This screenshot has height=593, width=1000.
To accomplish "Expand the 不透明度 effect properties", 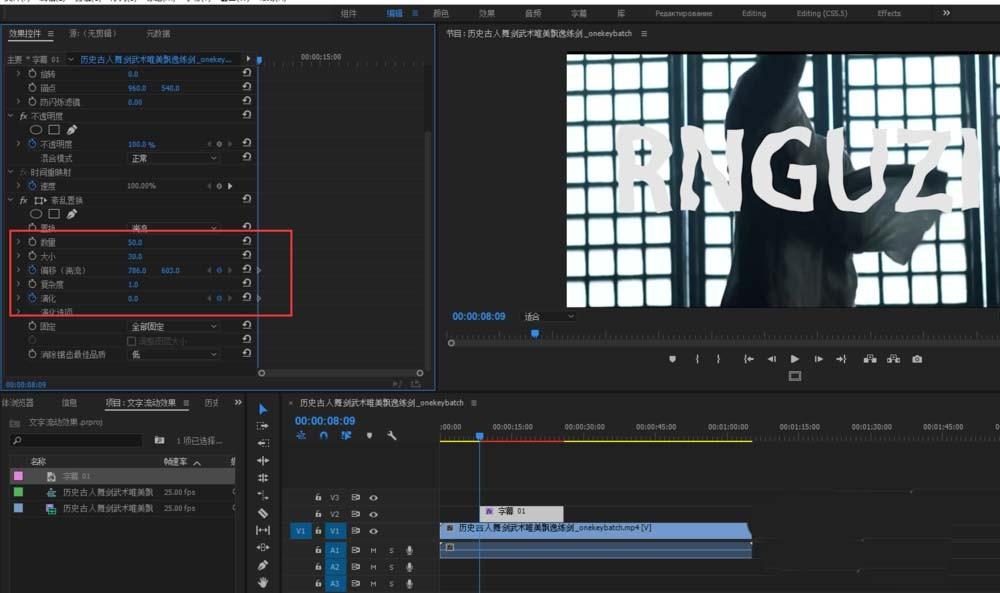I will [x=9, y=115].
